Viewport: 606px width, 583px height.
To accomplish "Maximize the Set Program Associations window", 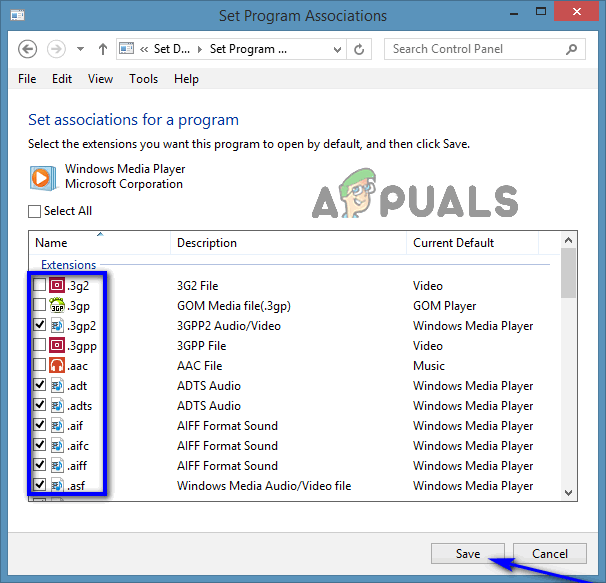I will [541, 12].
